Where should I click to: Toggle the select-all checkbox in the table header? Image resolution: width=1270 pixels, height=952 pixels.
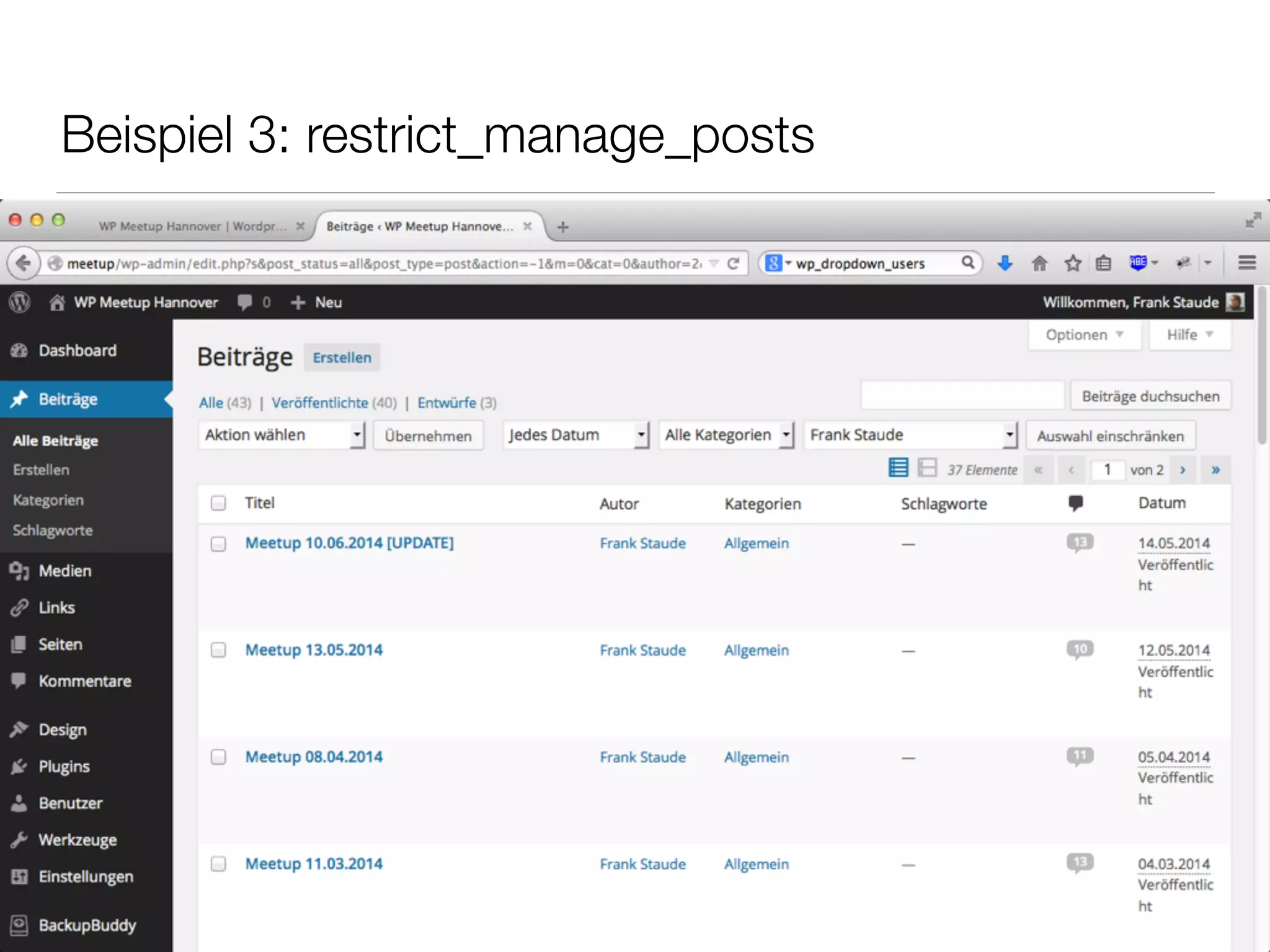point(218,503)
